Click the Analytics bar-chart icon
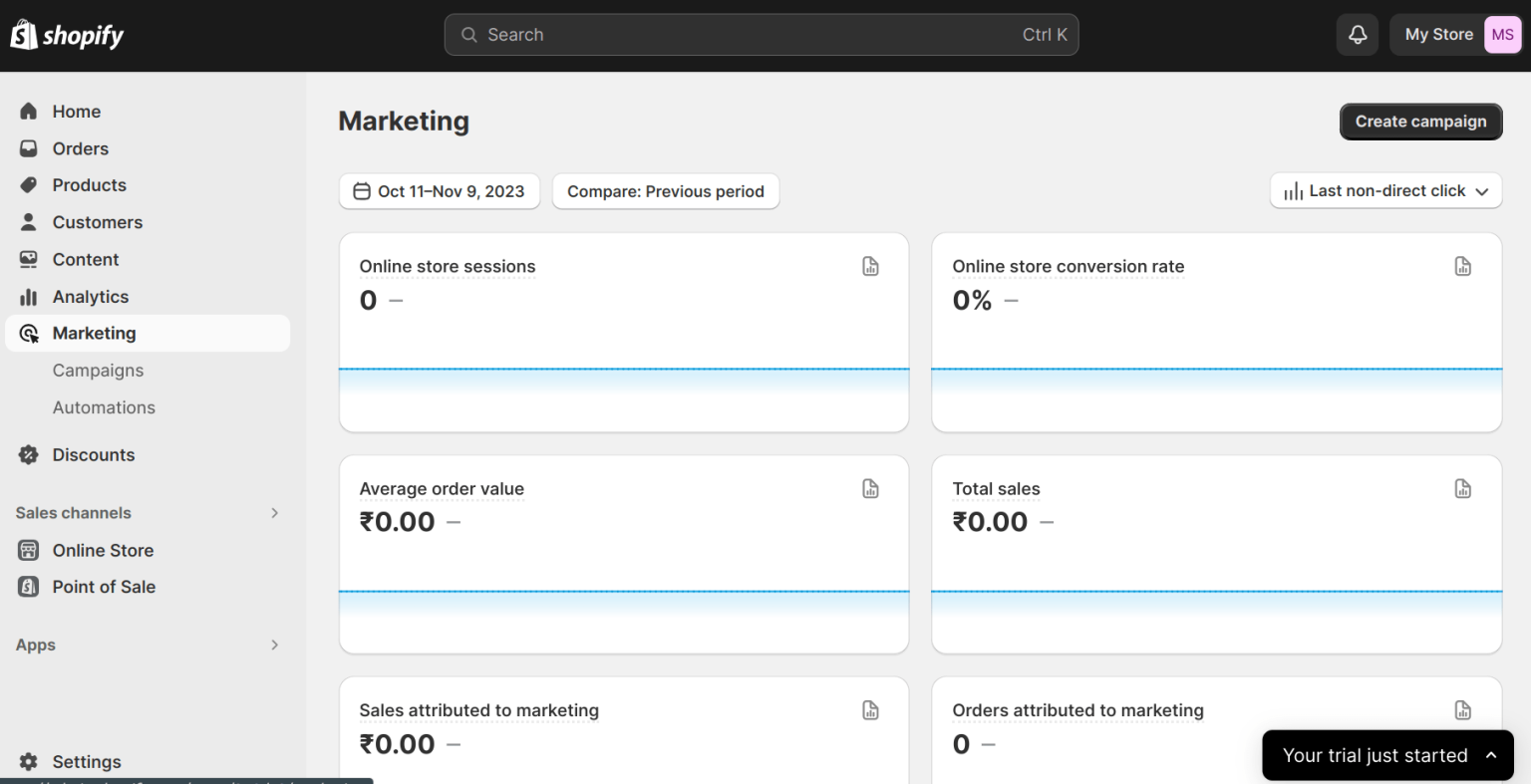The width and height of the screenshot is (1531, 784). pyautogui.click(x=28, y=296)
